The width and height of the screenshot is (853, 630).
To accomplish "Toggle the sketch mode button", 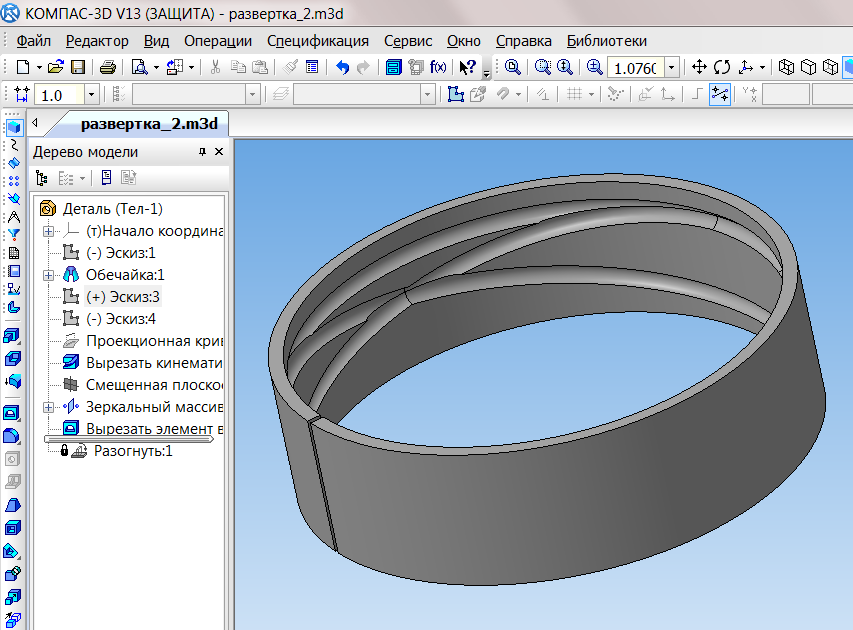I will tap(456, 94).
